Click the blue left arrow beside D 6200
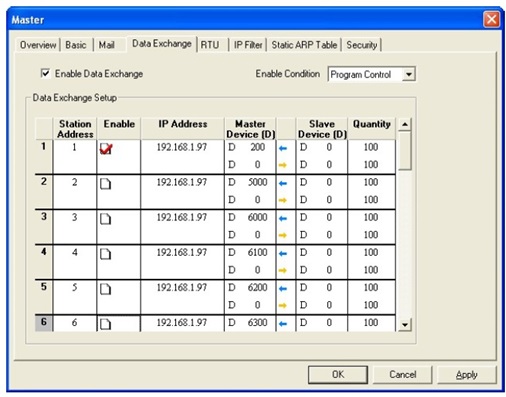The width and height of the screenshot is (506, 397). tap(283, 288)
